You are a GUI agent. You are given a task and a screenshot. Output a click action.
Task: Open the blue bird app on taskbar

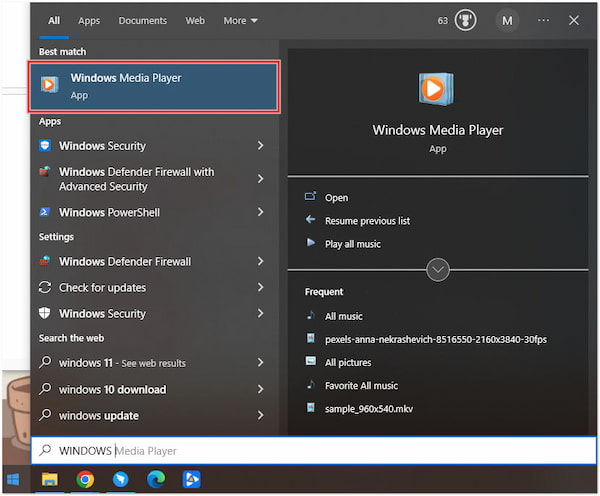point(121,479)
